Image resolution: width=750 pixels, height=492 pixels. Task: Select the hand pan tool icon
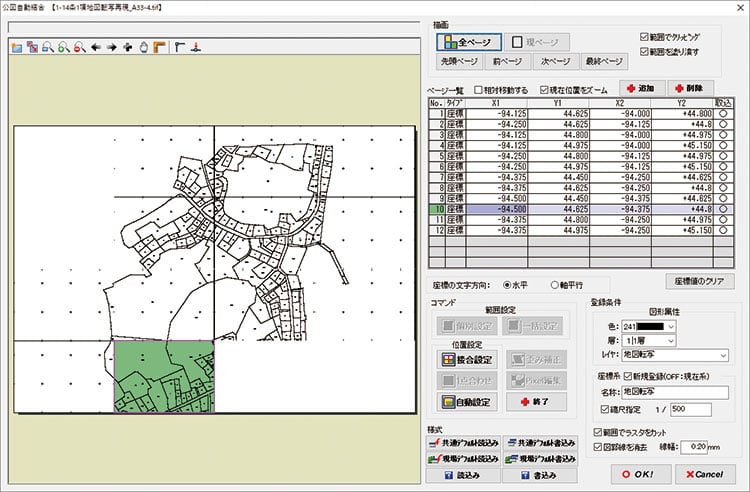tap(144, 47)
